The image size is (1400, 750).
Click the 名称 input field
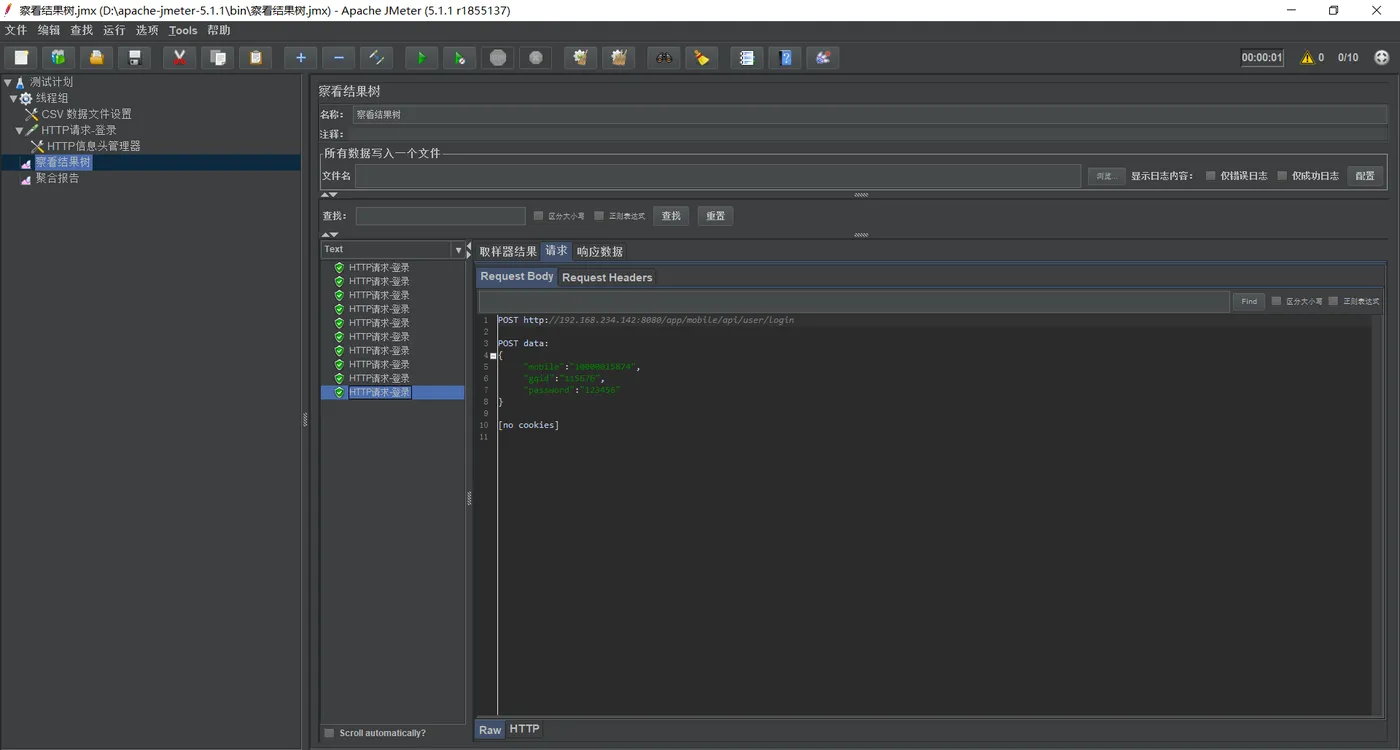point(870,115)
